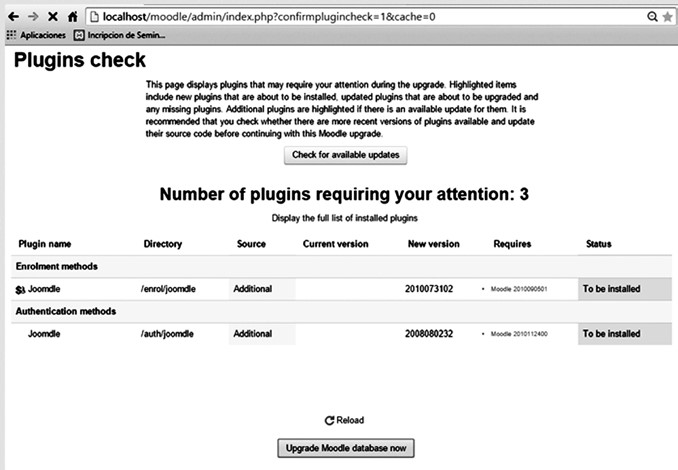The image size is (678, 470).
Task: Select the Authentication methods group row
Action: tap(342, 311)
